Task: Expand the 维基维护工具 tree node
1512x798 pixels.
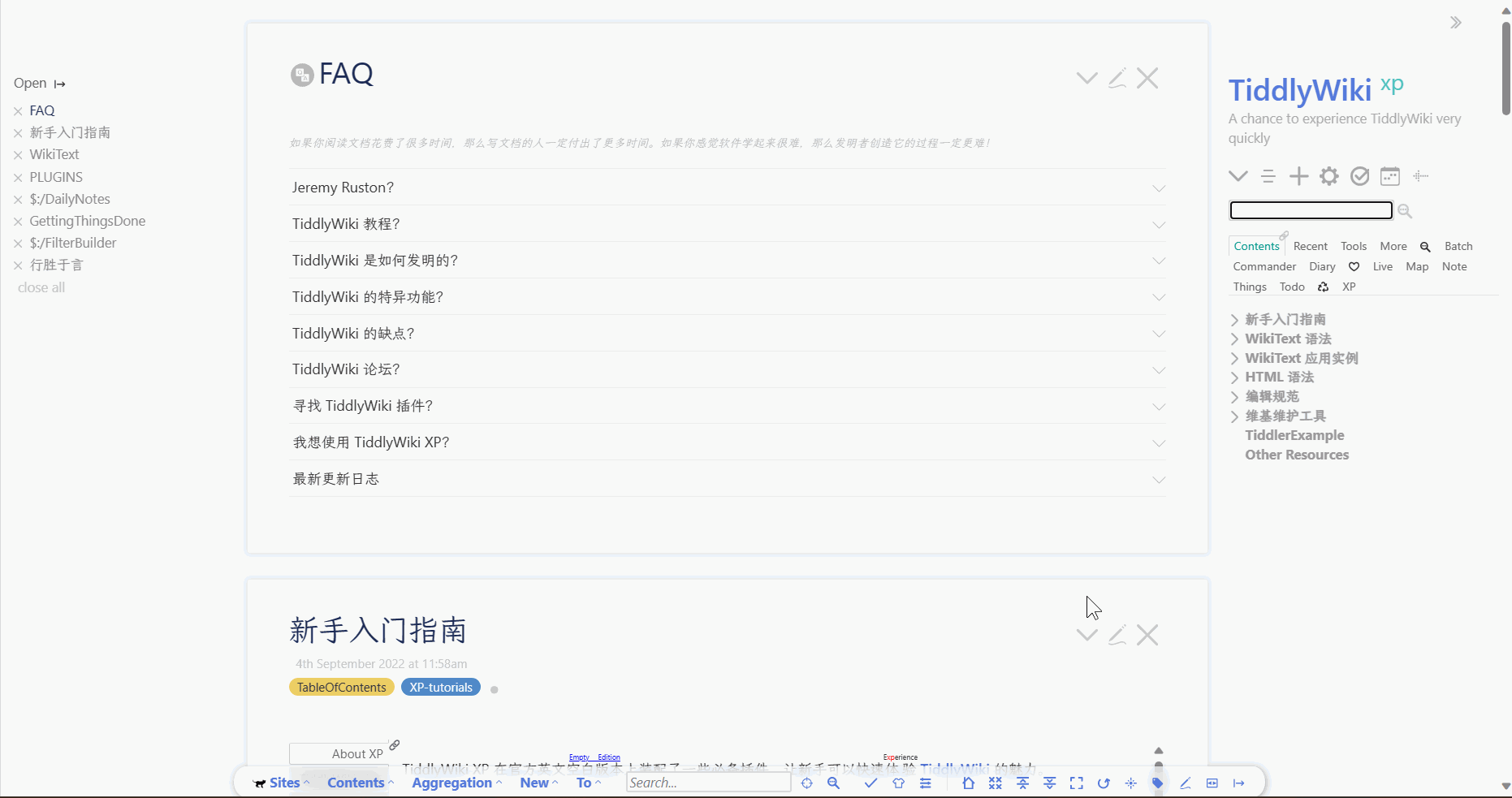Action: point(1234,416)
